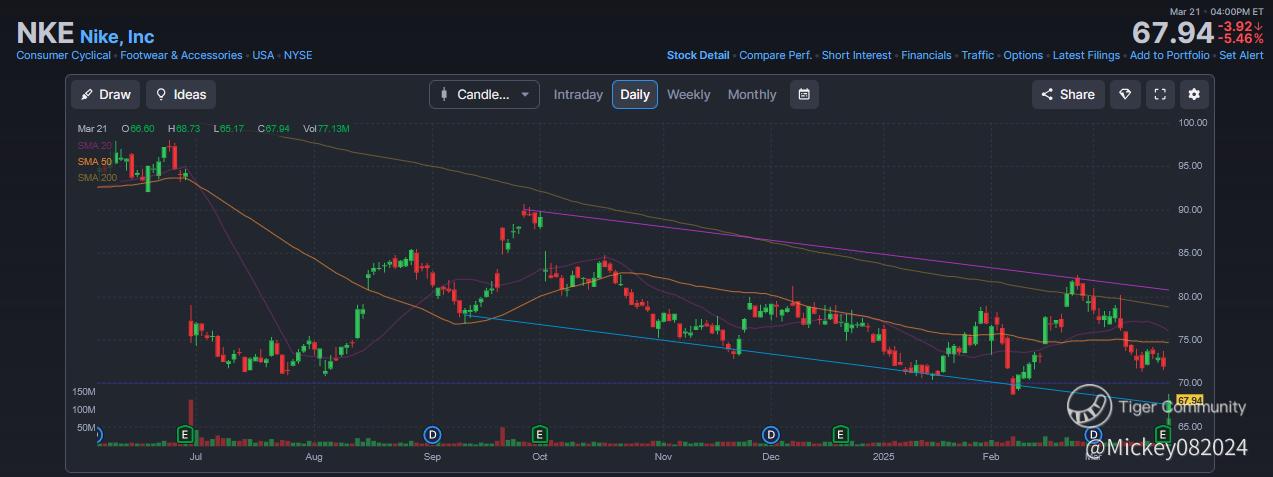Select the SMA 20 indicator label
The width and height of the screenshot is (1273, 477).
[94, 146]
